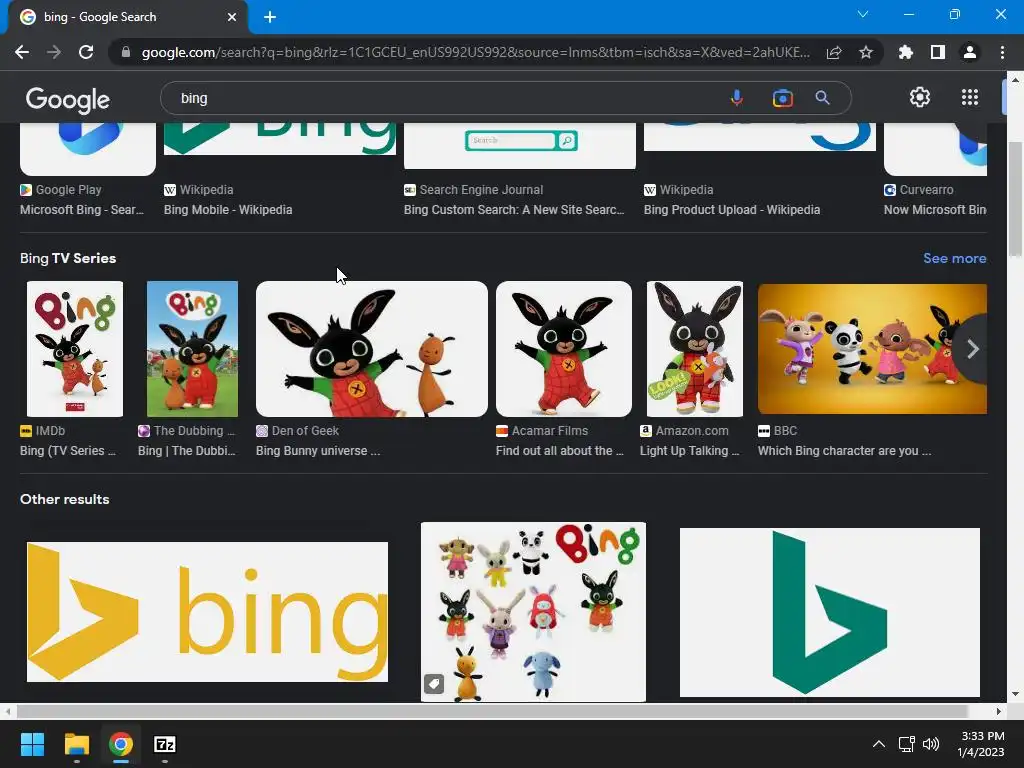
Task: Open Den of Geek Bing Bunny image
Action: point(372,349)
